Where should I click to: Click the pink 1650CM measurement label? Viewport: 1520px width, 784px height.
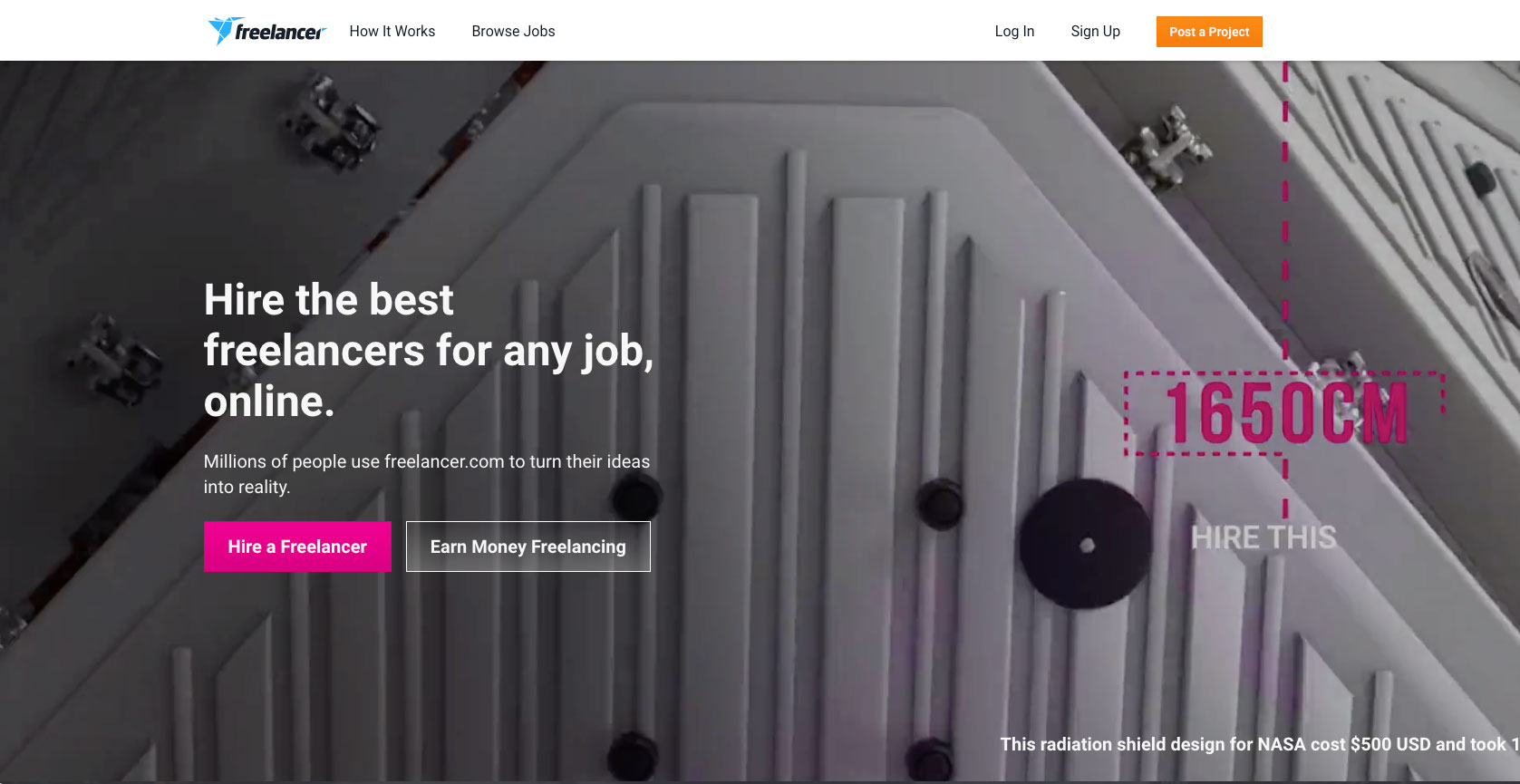click(x=1285, y=413)
